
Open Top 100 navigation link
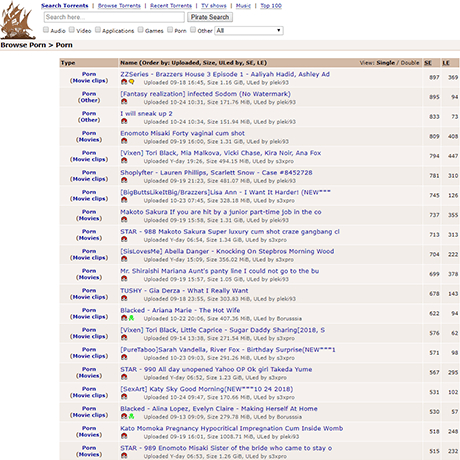[x=271, y=6]
